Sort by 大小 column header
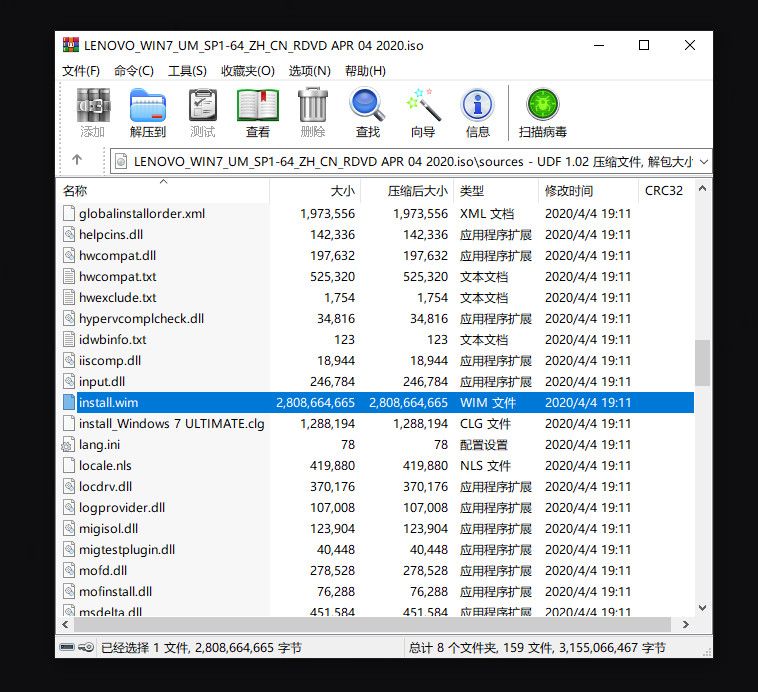758x692 pixels. [x=315, y=191]
